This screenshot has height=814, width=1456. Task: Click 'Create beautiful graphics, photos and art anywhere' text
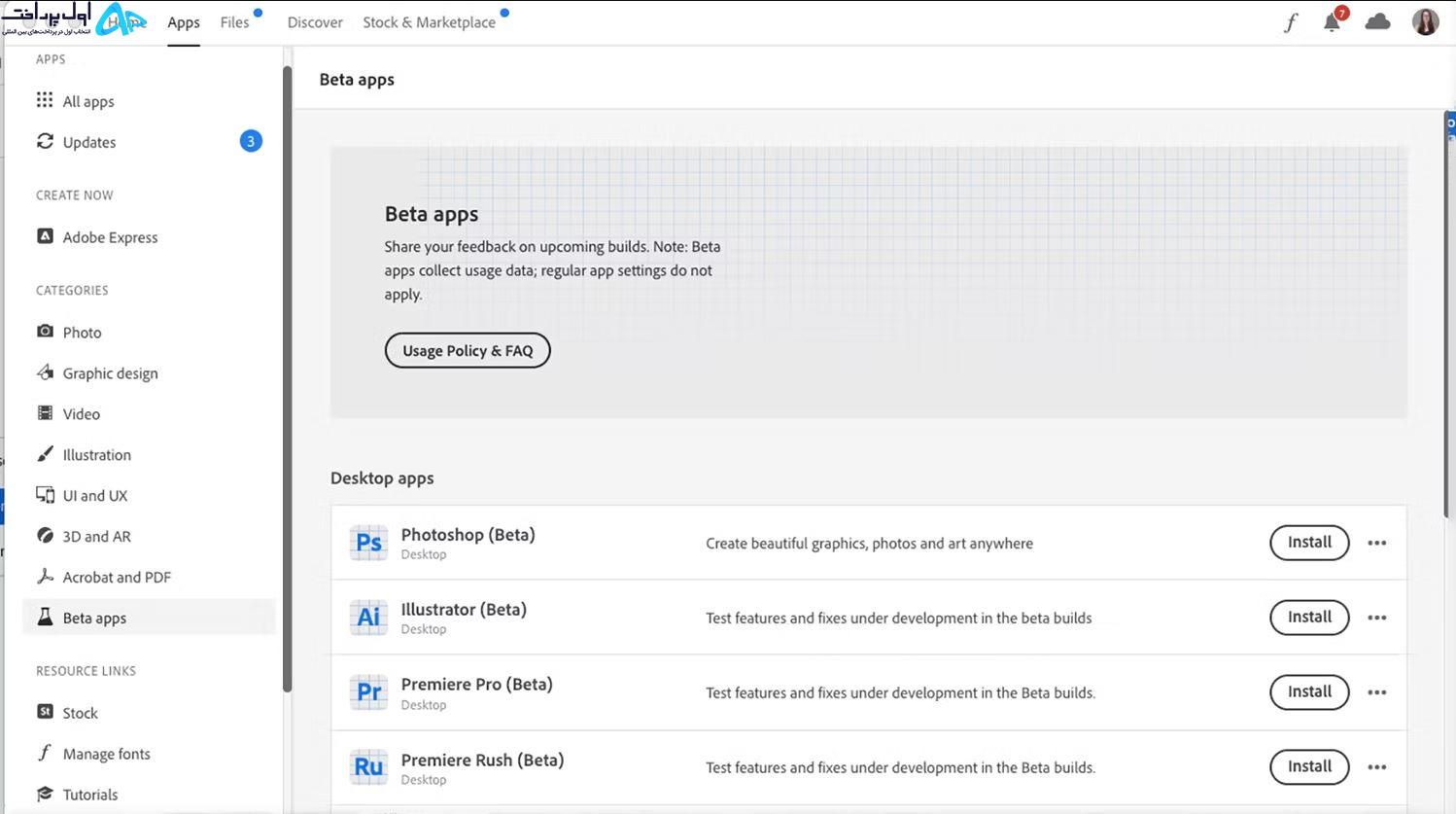click(x=869, y=544)
